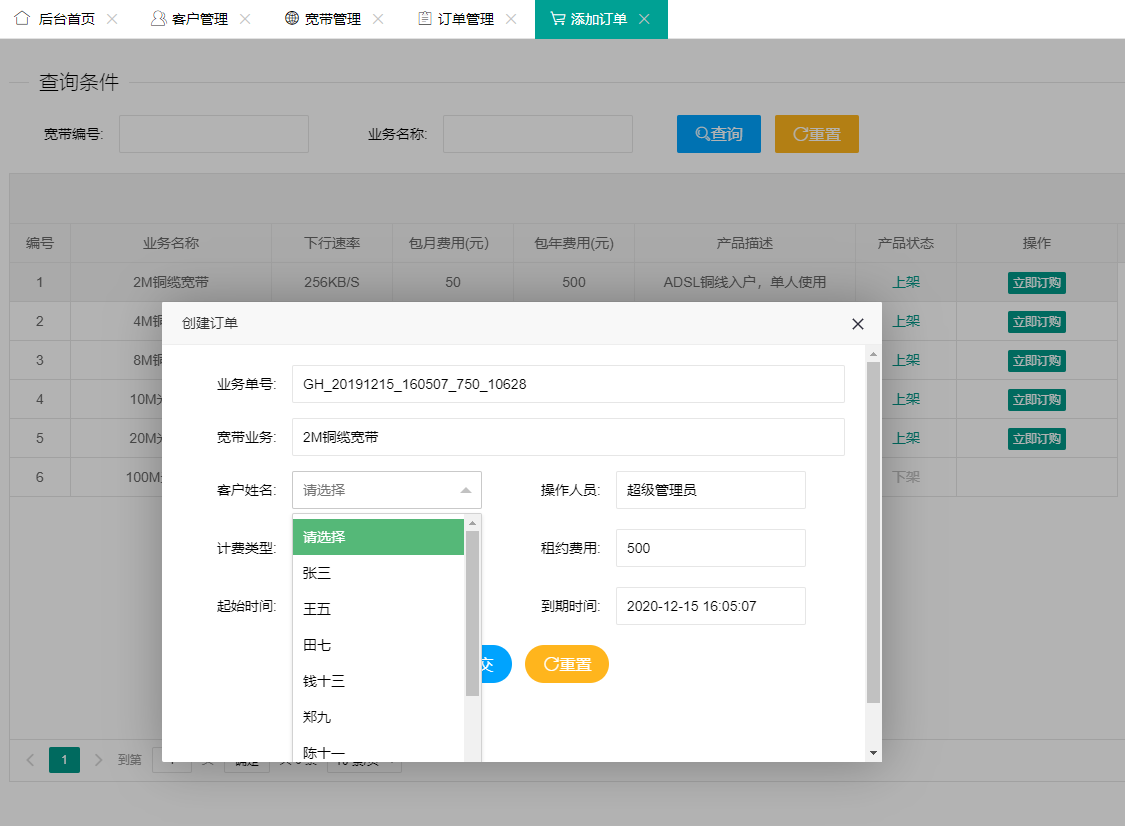The image size is (1125, 826).
Task: Click the cart icon on 添加订单 tab
Action: [557, 18]
